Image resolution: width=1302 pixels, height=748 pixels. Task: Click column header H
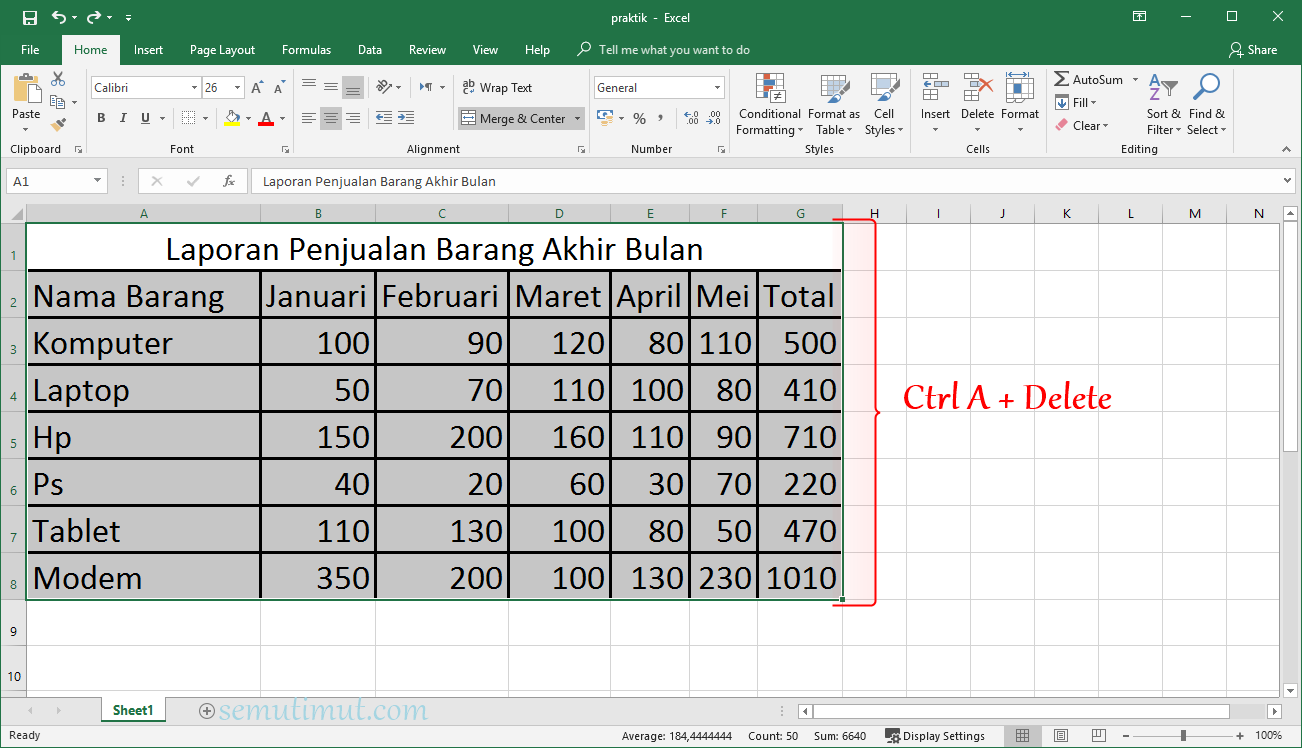point(874,213)
